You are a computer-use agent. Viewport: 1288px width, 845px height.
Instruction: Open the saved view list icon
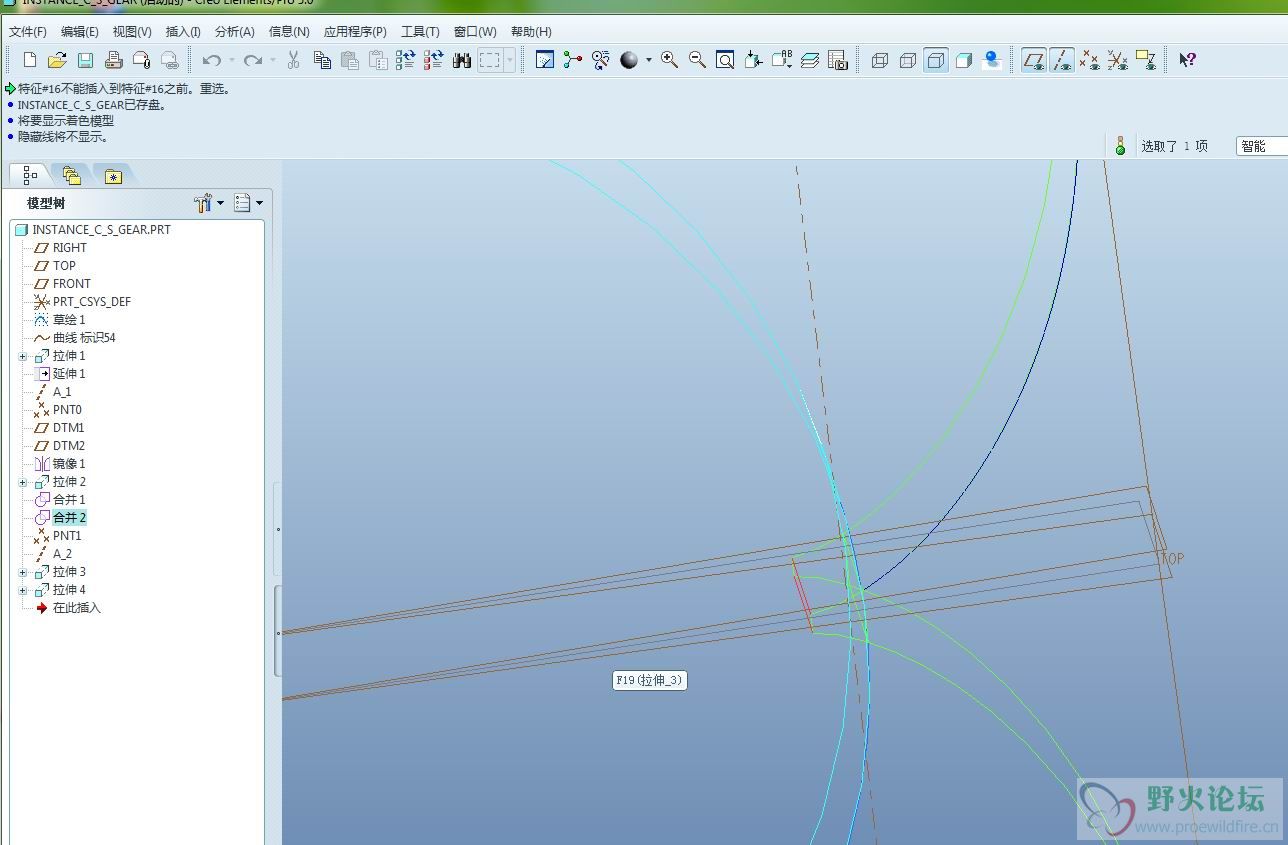(x=782, y=60)
